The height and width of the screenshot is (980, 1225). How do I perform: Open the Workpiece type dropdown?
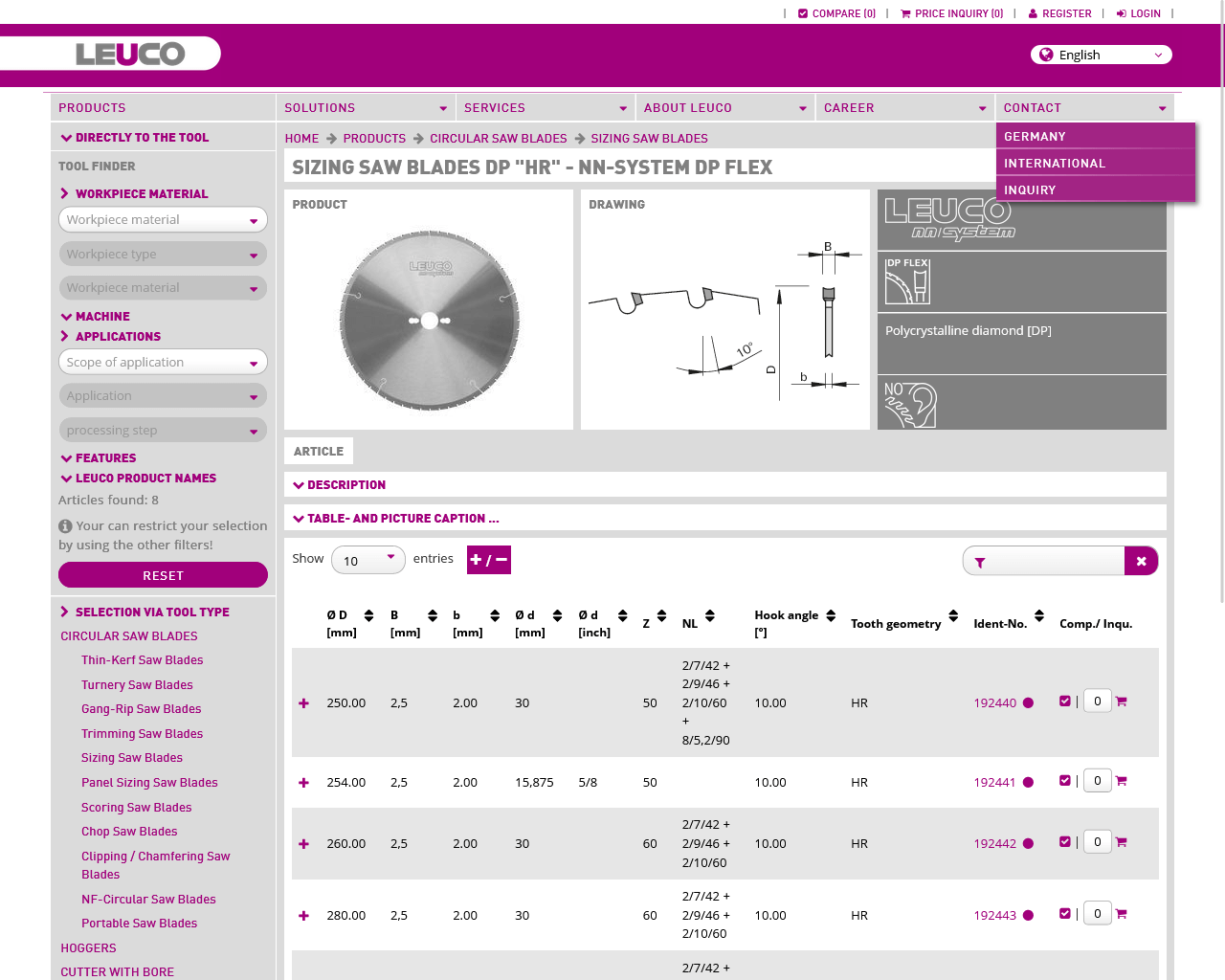[163, 255]
